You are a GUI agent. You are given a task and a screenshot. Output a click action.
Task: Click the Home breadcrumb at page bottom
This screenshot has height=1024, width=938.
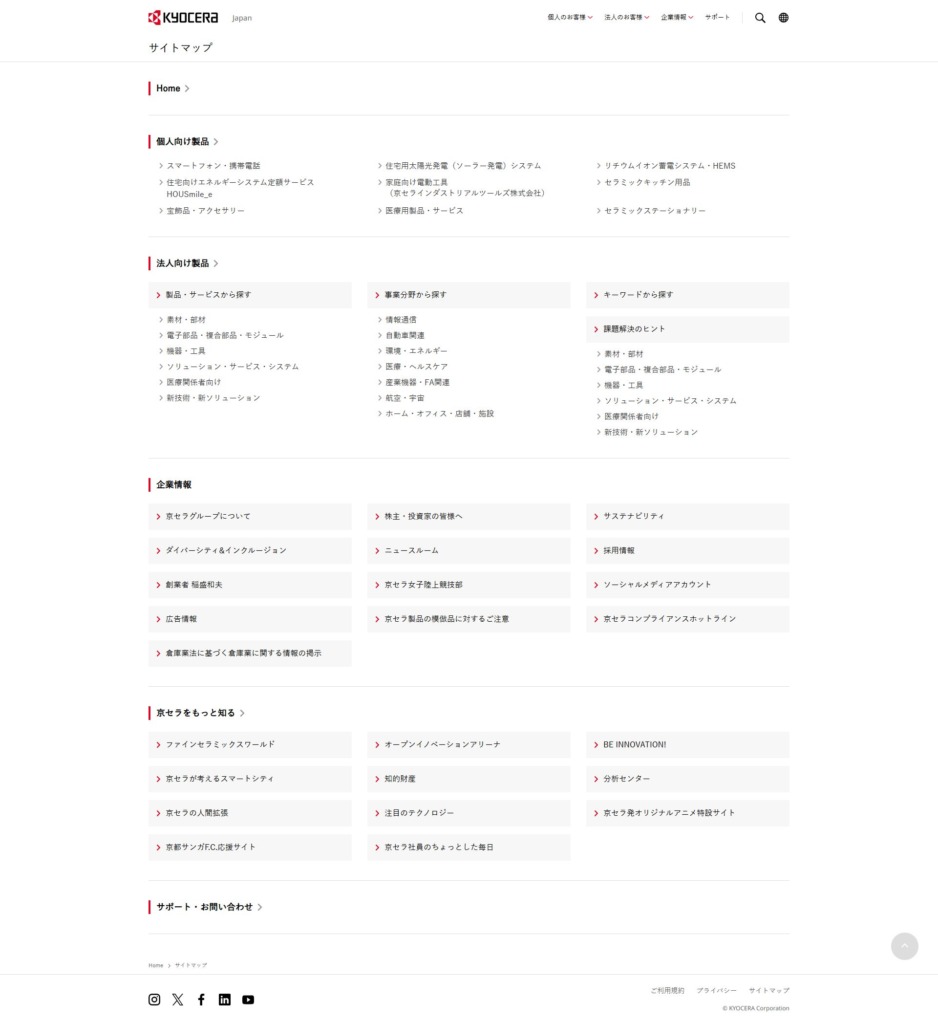pyautogui.click(x=156, y=965)
